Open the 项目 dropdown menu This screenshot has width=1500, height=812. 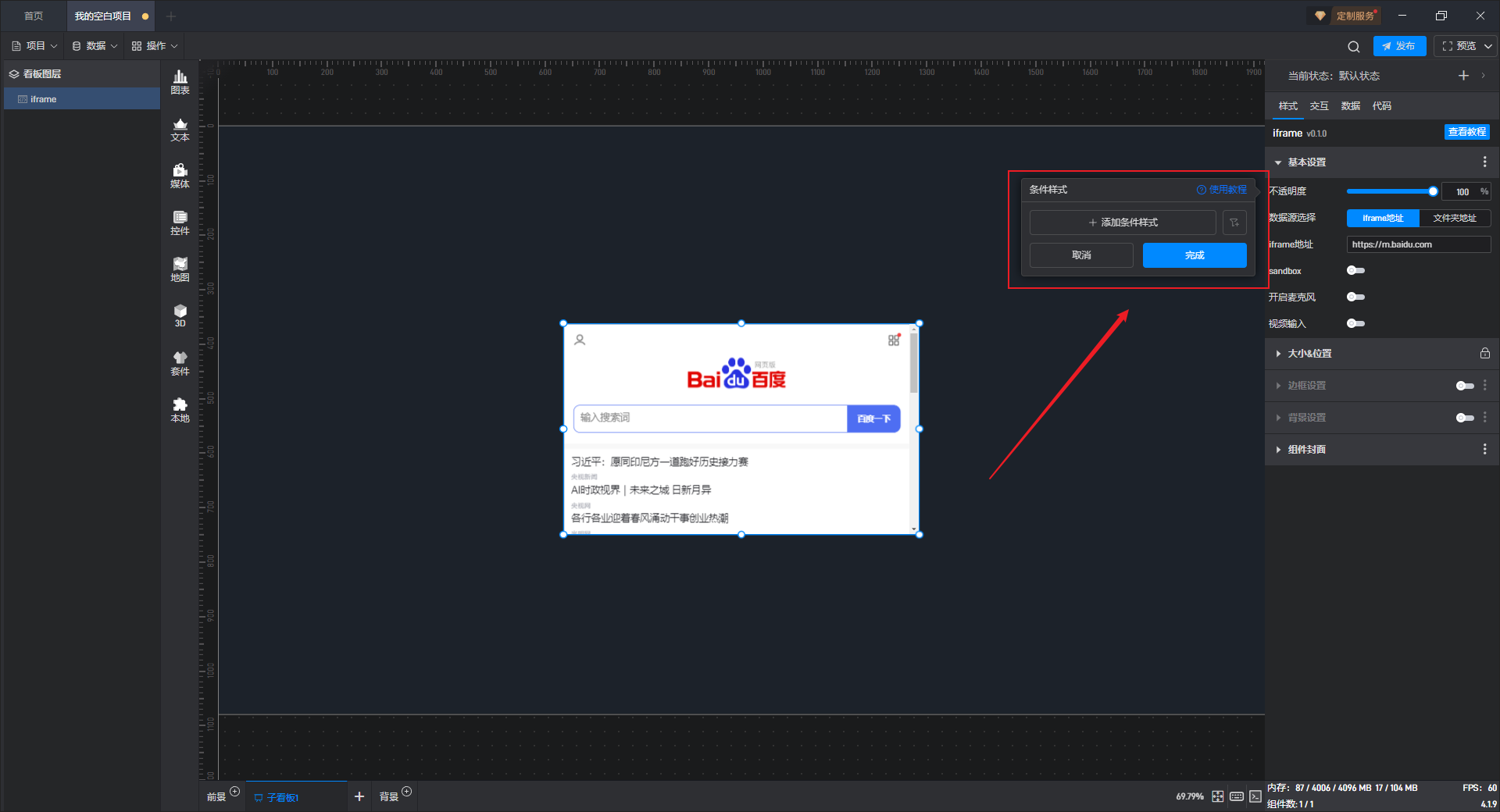click(x=34, y=46)
